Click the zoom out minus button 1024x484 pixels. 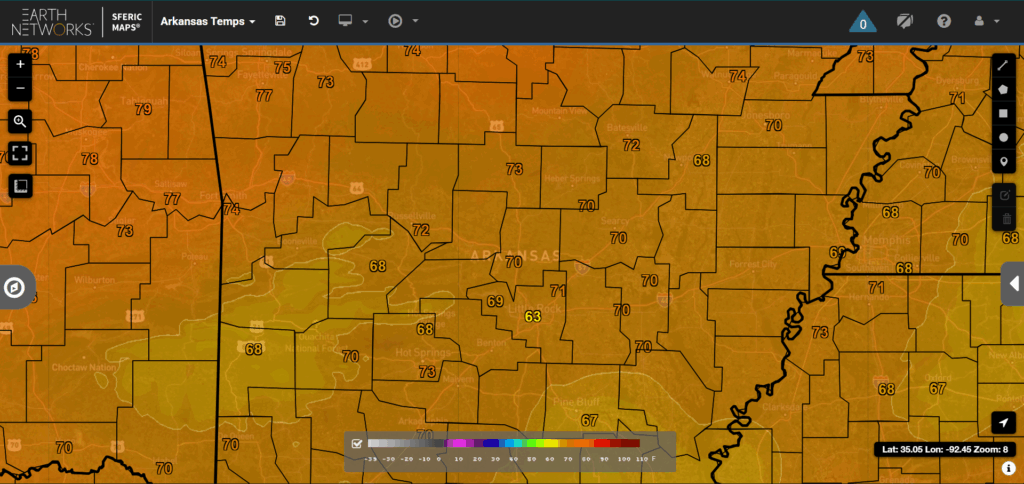[20, 89]
